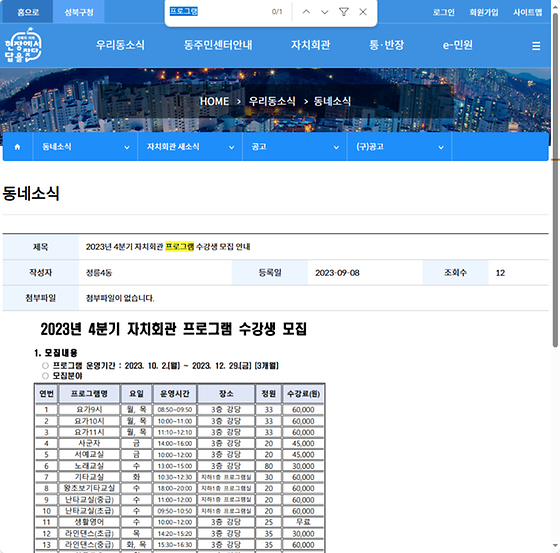The image size is (560, 553).
Task: Click the 요가11시 program cell
Action: pyautogui.click(x=89, y=432)
